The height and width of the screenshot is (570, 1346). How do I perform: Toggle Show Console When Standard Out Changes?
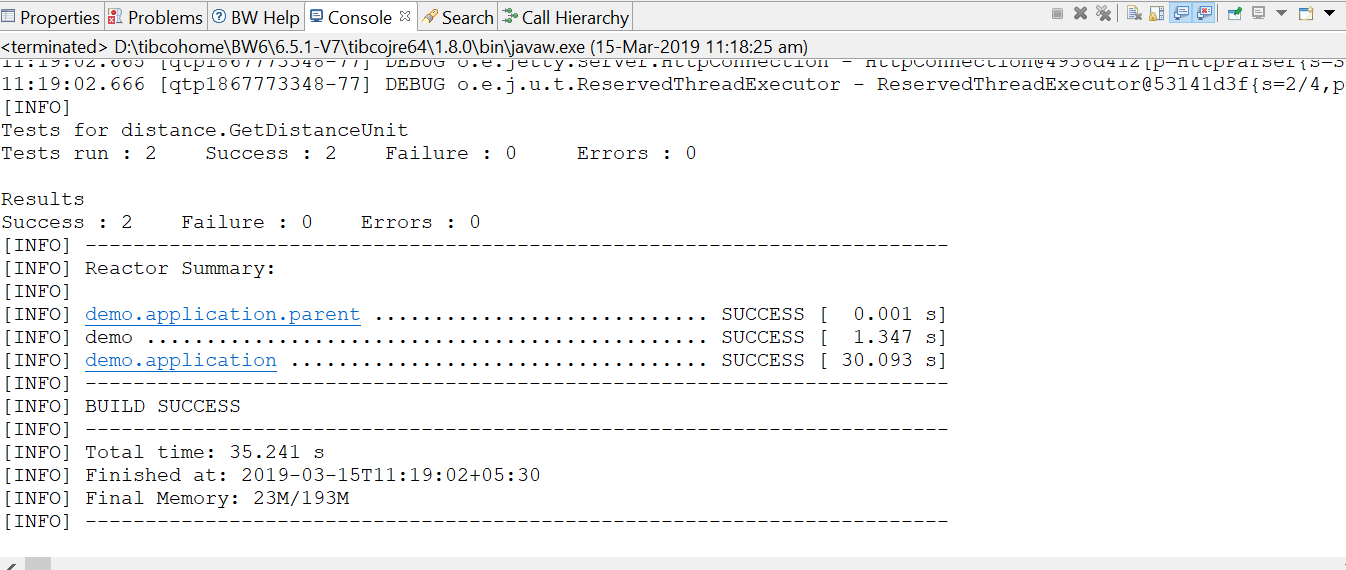pos(1180,13)
